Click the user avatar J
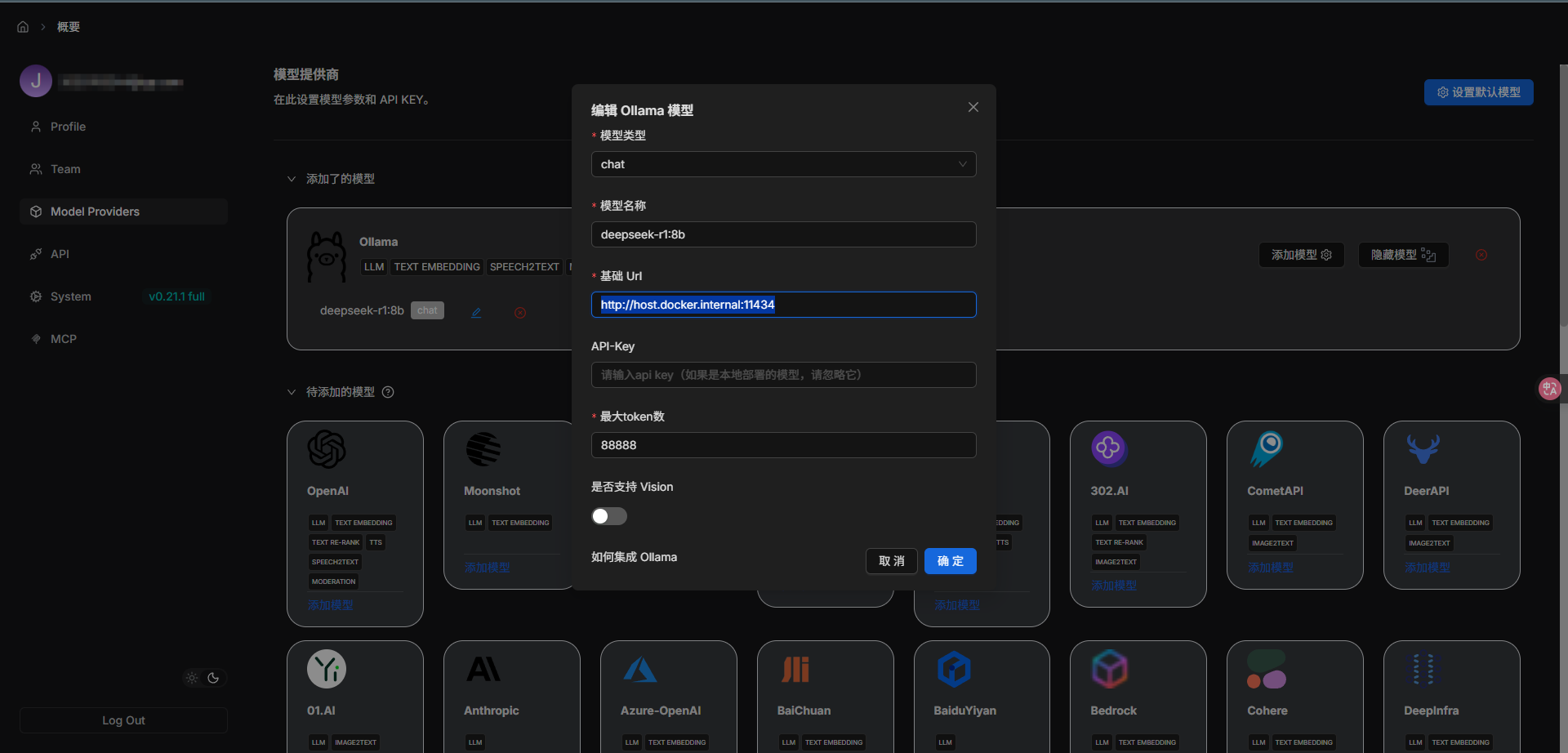This screenshot has width=1568, height=753. (x=36, y=81)
